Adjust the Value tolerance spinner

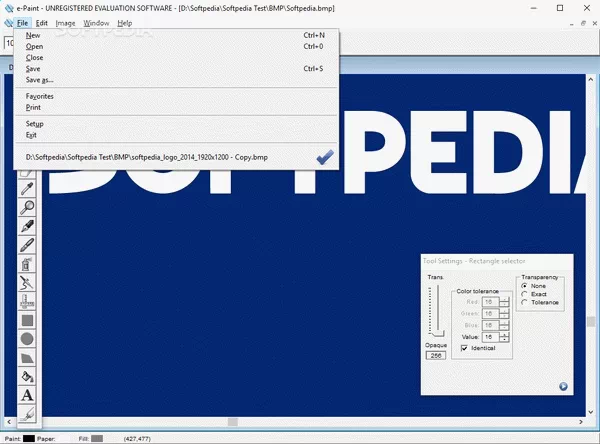coord(504,337)
